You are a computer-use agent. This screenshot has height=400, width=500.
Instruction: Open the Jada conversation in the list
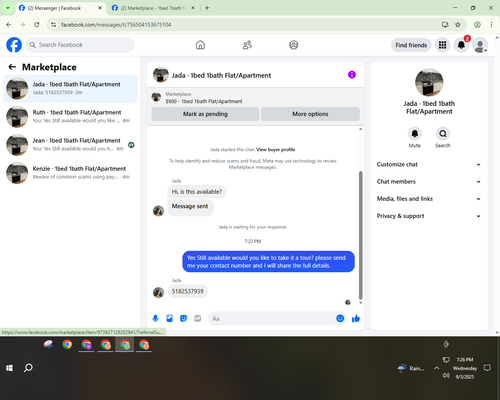[x=70, y=88]
